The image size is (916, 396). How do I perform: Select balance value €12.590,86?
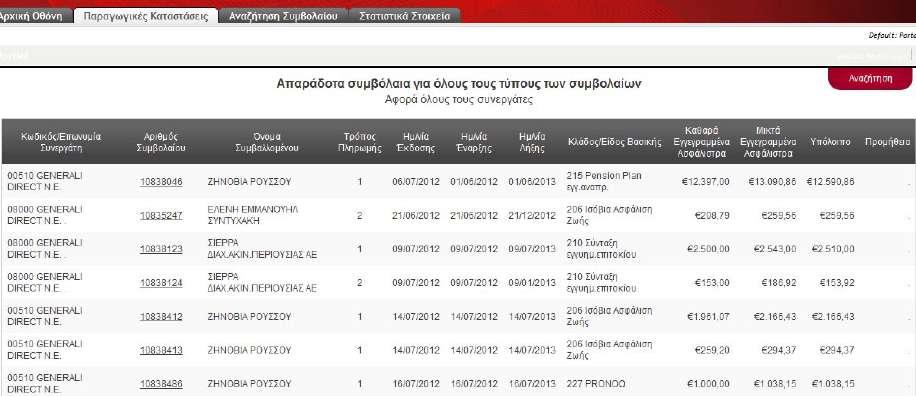tap(831, 182)
